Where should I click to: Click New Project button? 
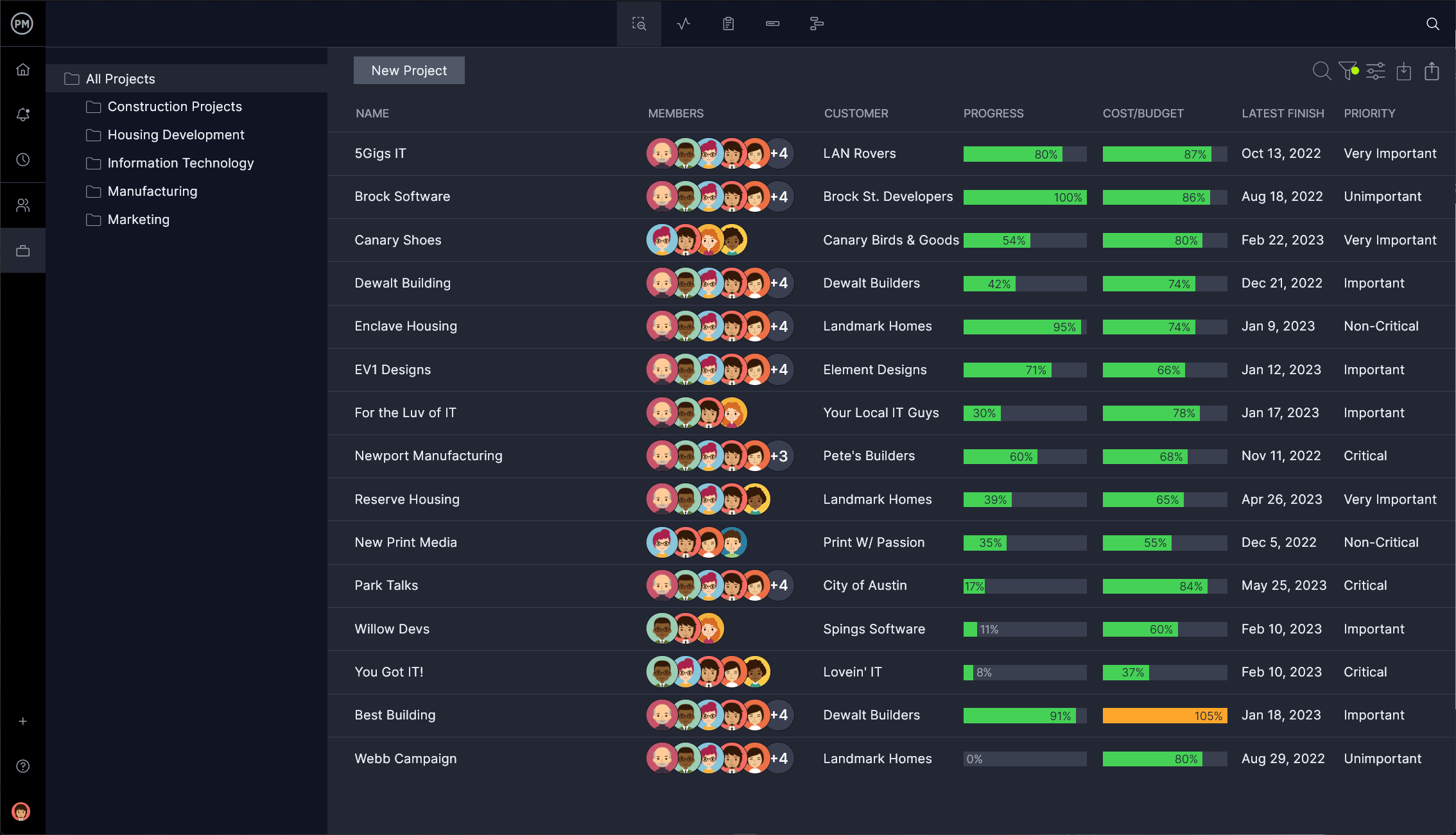pos(409,70)
